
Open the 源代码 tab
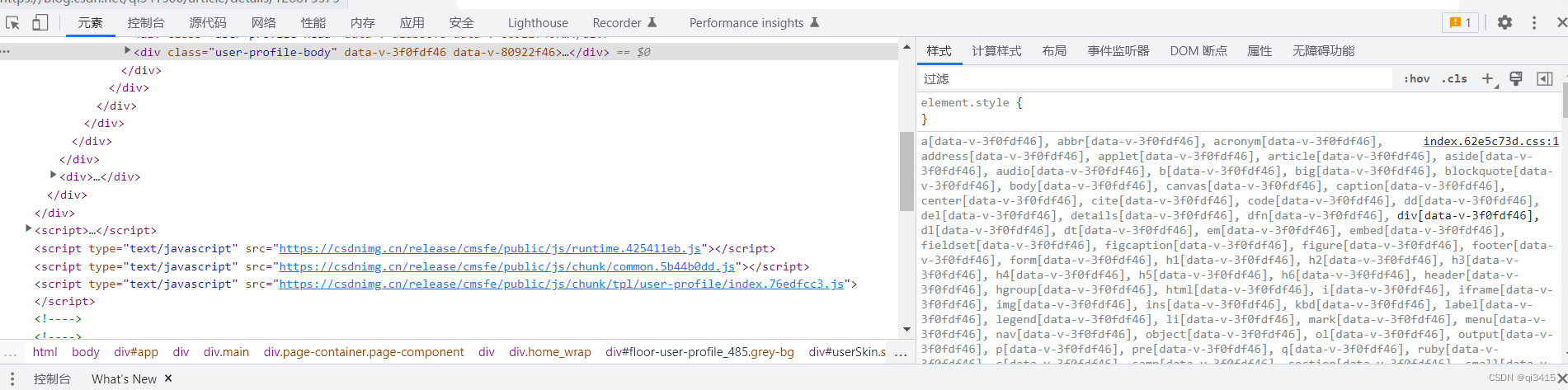click(x=208, y=23)
